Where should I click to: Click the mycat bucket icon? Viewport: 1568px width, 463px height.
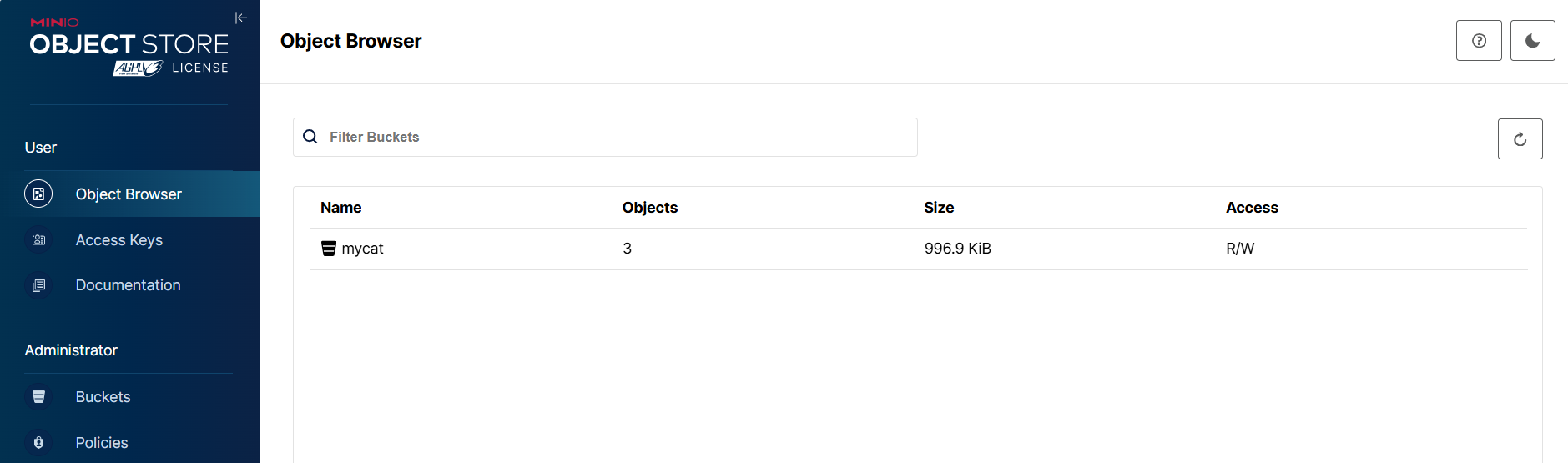pyautogui.click(x=329, y=249)
